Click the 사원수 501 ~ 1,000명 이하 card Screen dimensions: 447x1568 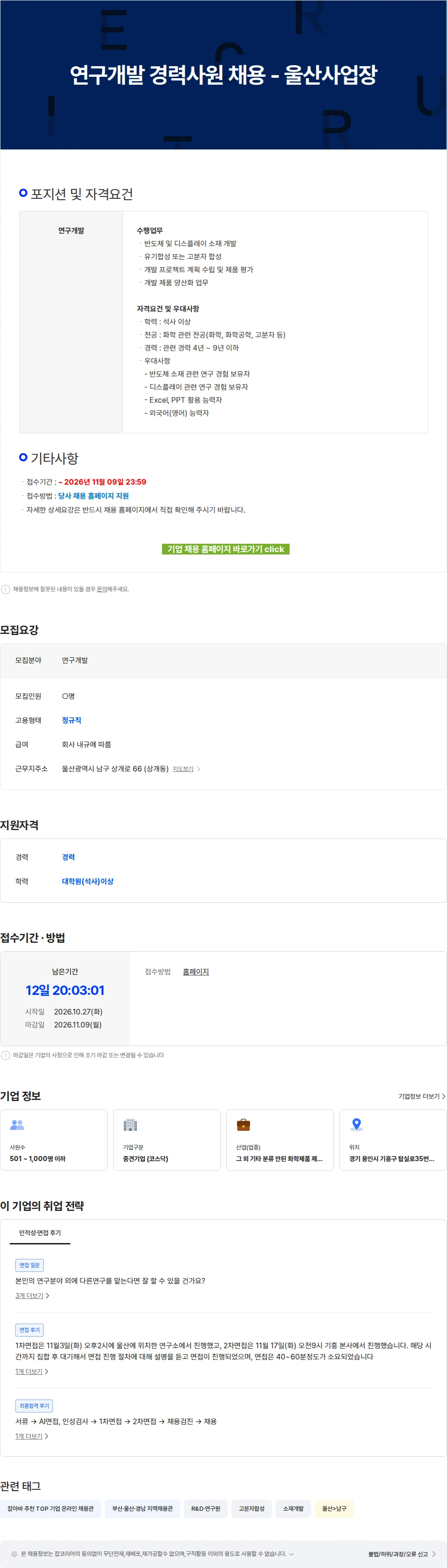54,1140
